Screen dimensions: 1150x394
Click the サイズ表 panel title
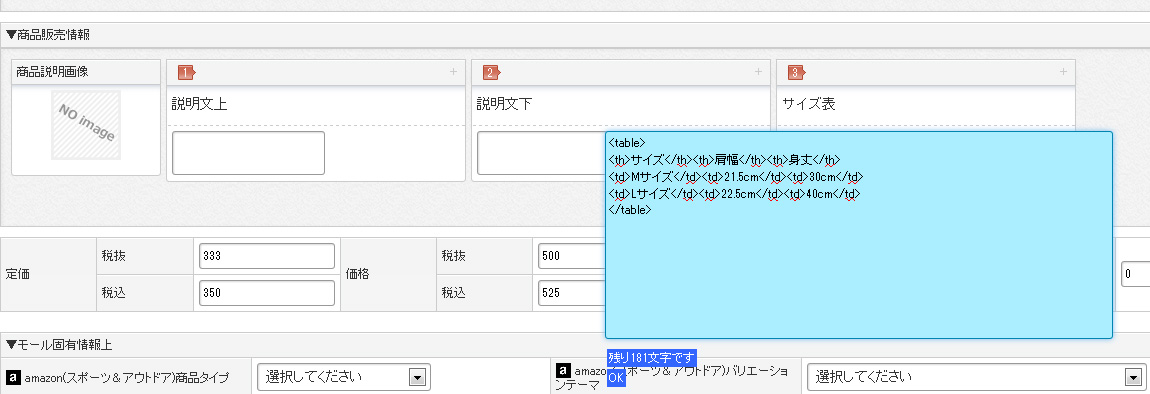809,104
